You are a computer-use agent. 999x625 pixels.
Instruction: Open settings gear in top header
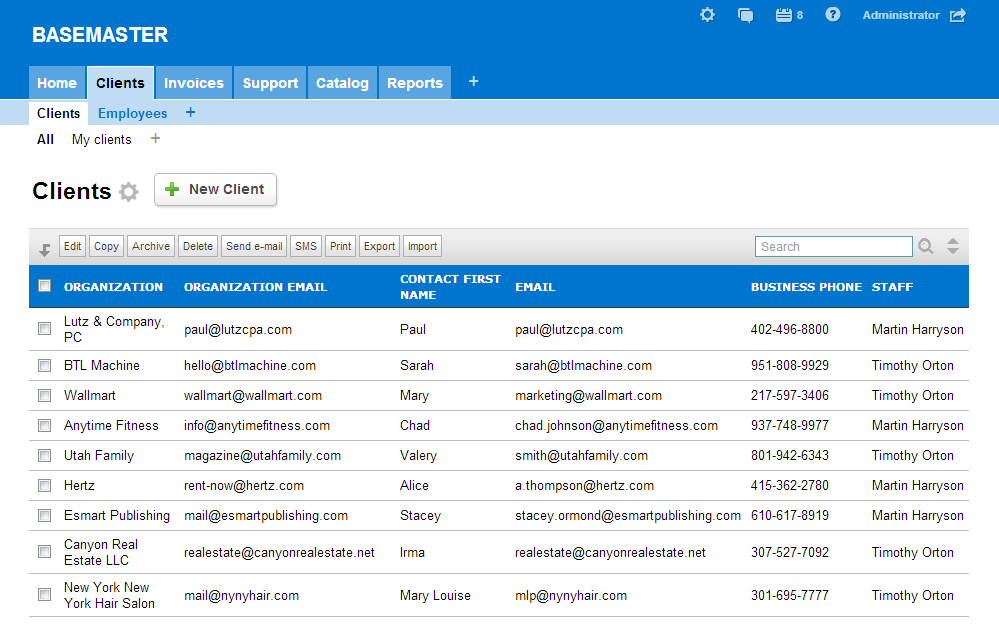click(707, 15)
